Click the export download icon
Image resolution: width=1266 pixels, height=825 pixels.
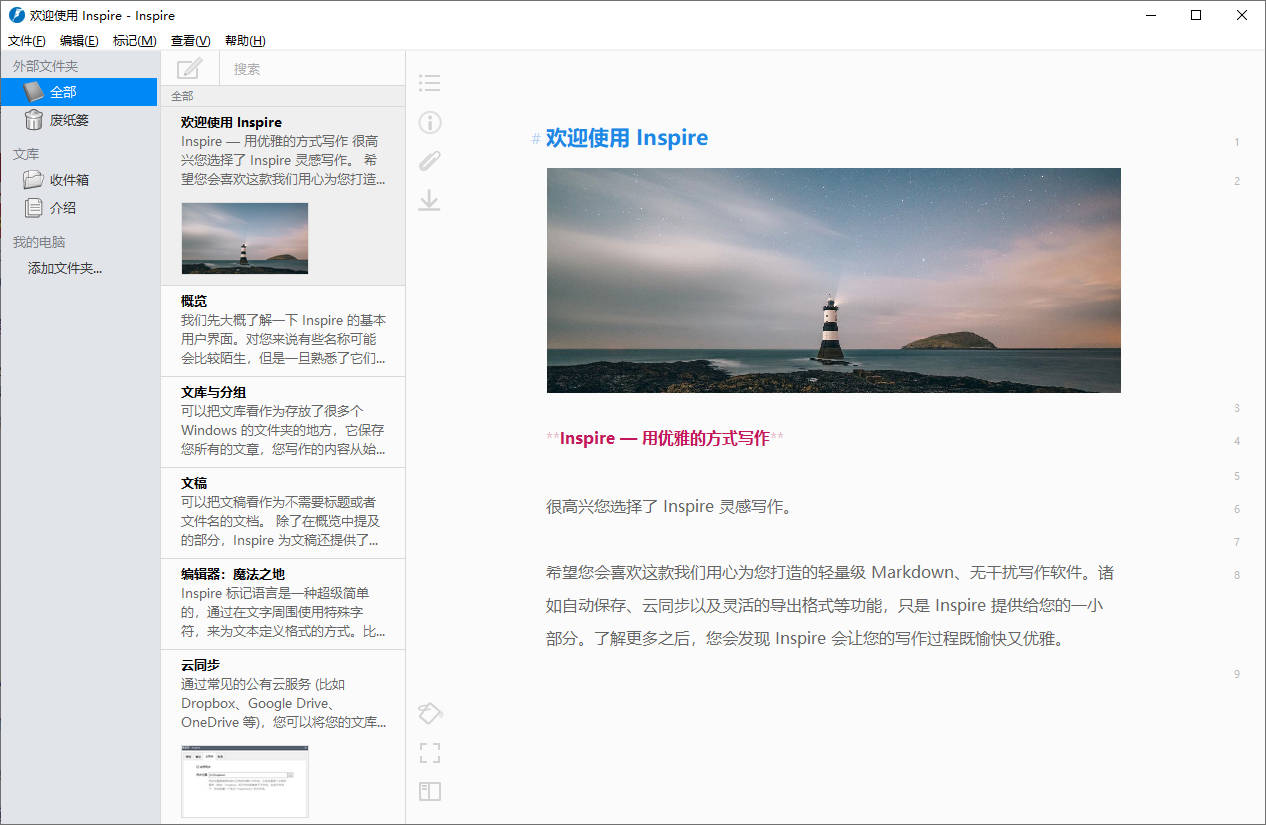tap(429, 200)
